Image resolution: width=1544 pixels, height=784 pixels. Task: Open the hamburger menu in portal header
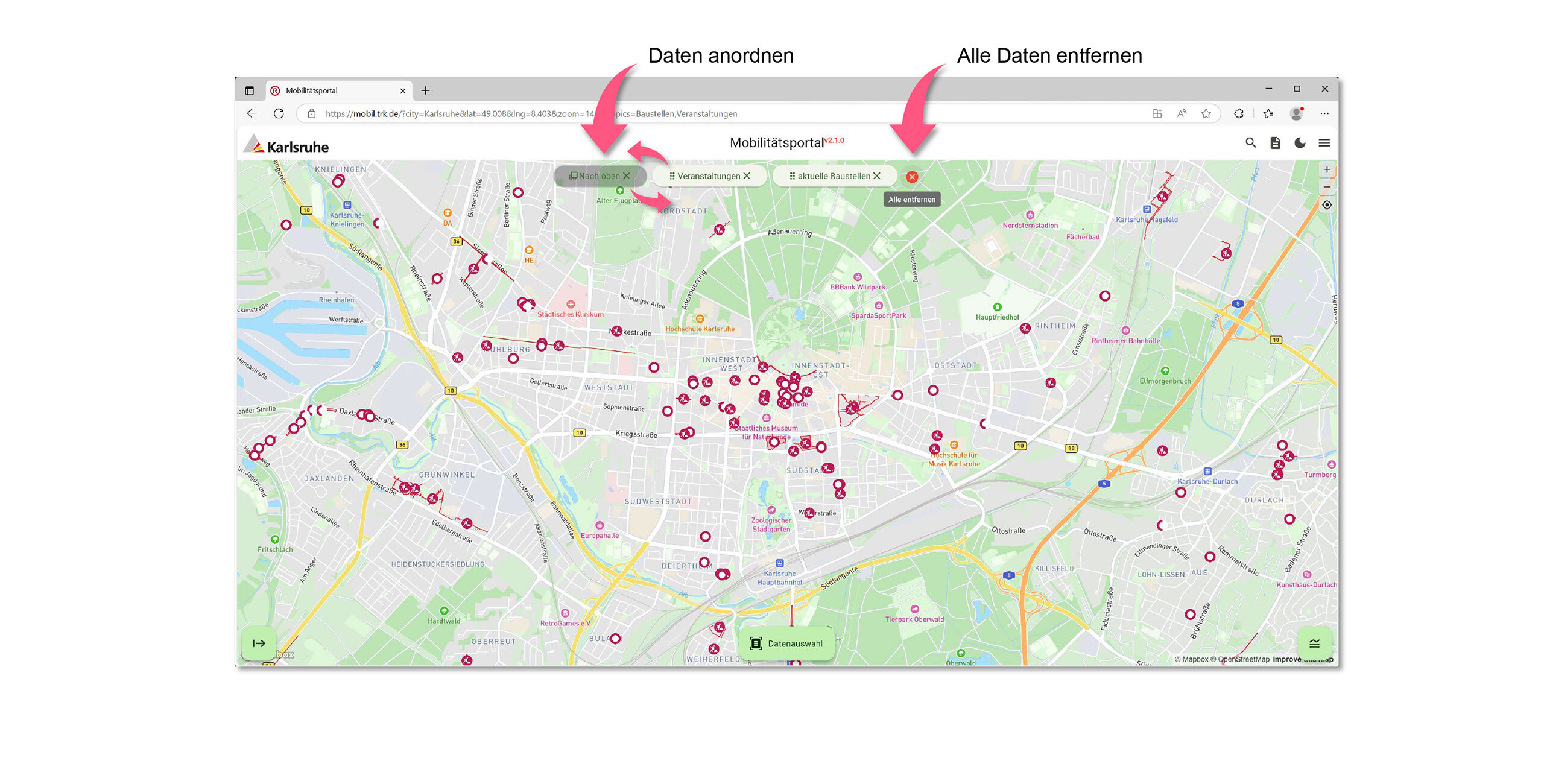1324,143
